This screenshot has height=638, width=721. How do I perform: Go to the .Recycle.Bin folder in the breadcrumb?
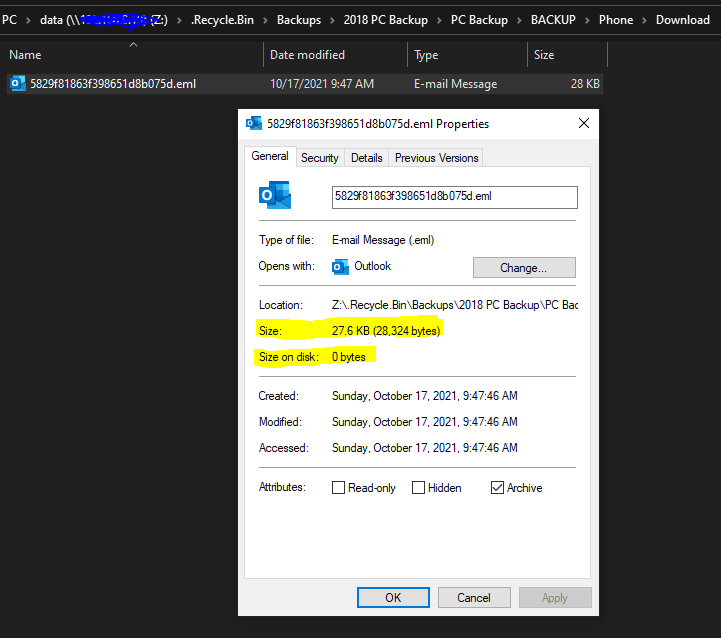click(223, 20)
